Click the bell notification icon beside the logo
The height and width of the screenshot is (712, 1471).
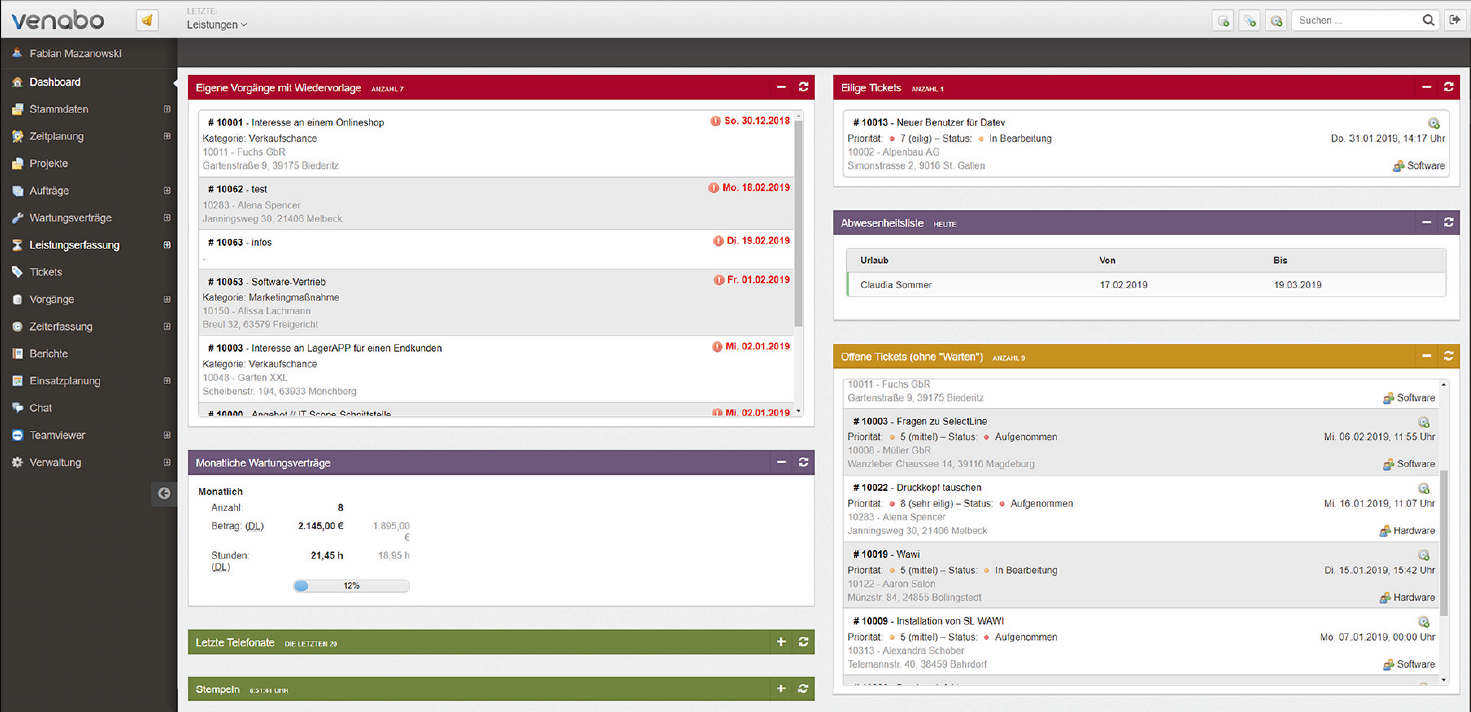tap(147, 20)
